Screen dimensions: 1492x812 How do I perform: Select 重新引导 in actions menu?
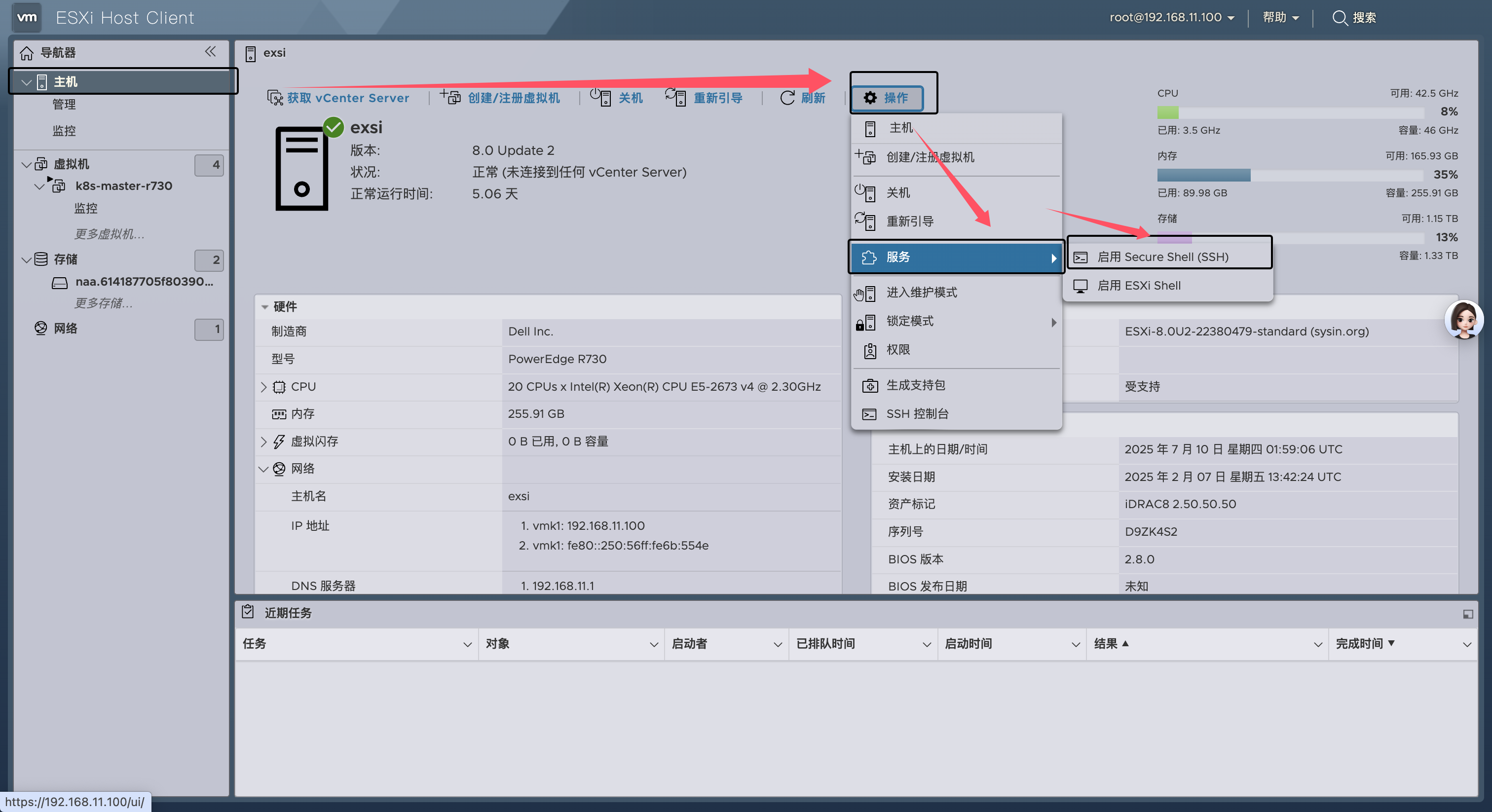click(x=956, y=221)
